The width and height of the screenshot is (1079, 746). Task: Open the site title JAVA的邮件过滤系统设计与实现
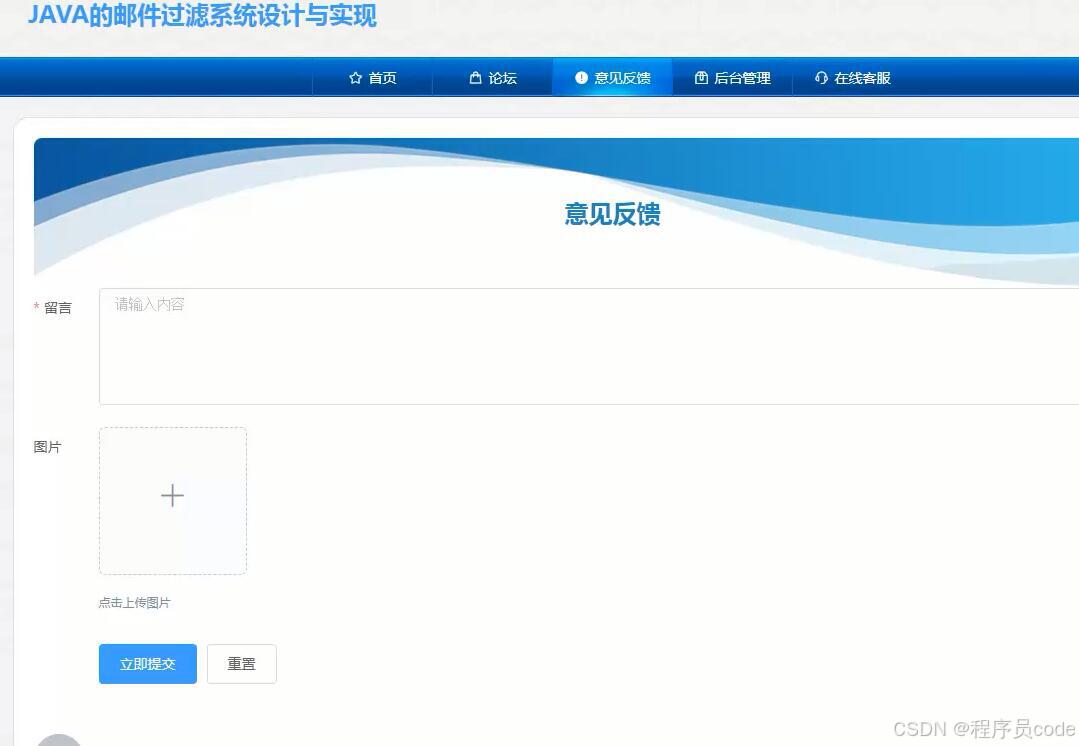201,16
